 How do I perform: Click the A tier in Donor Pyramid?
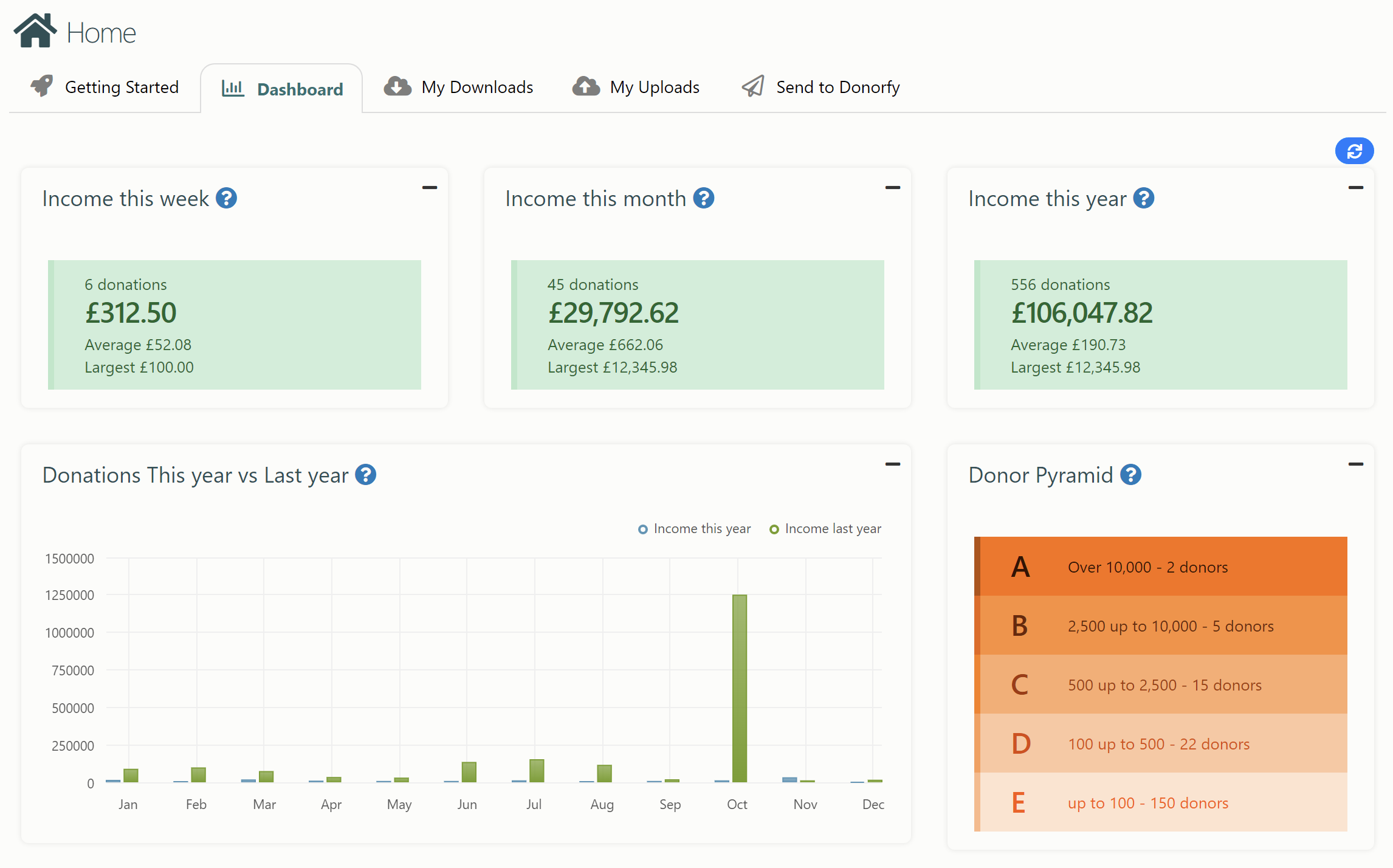(1159, 566)
